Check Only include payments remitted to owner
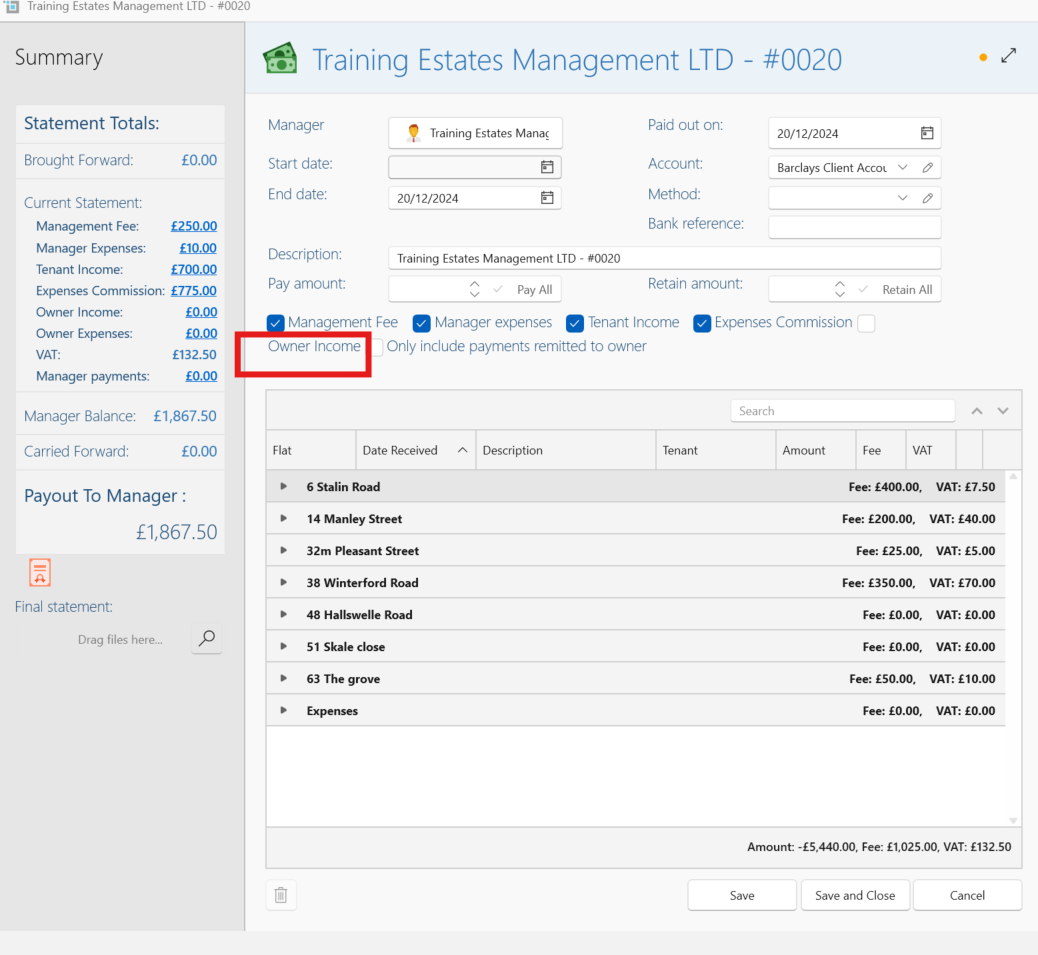 pyautogui.click(x=377, y=347)
